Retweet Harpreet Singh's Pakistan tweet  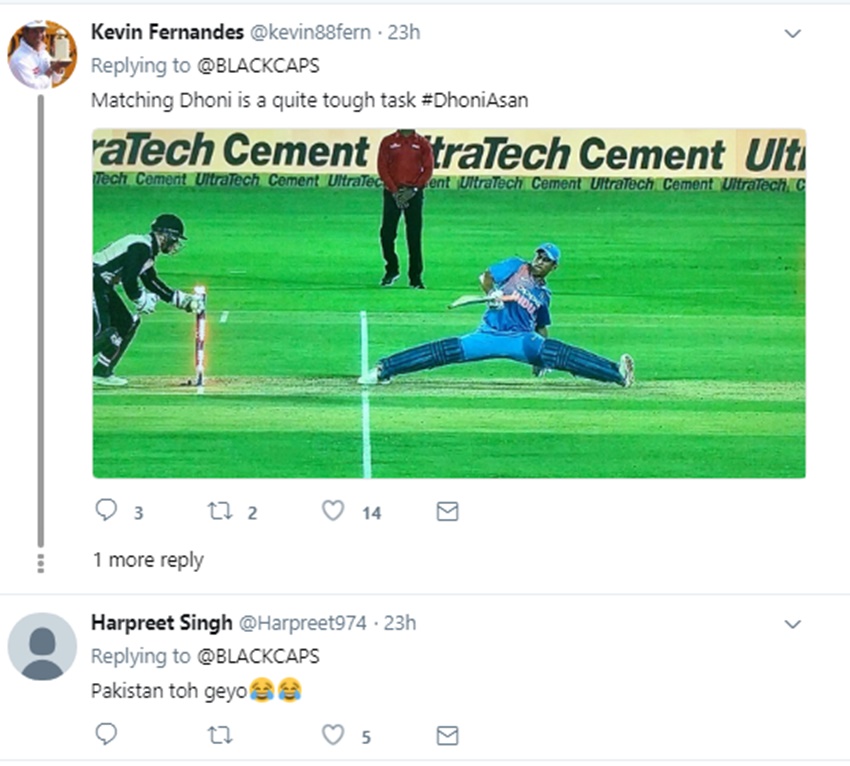218,736
